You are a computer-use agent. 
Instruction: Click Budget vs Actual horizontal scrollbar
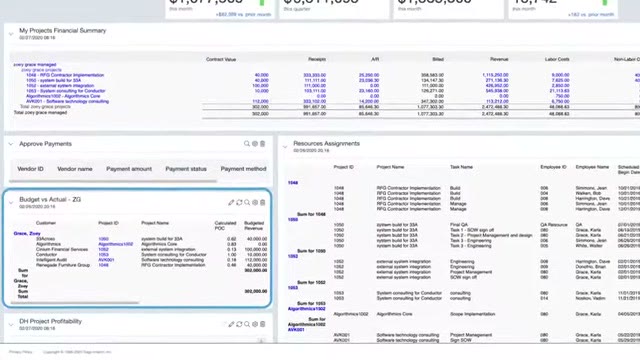[x=75, y=303]
